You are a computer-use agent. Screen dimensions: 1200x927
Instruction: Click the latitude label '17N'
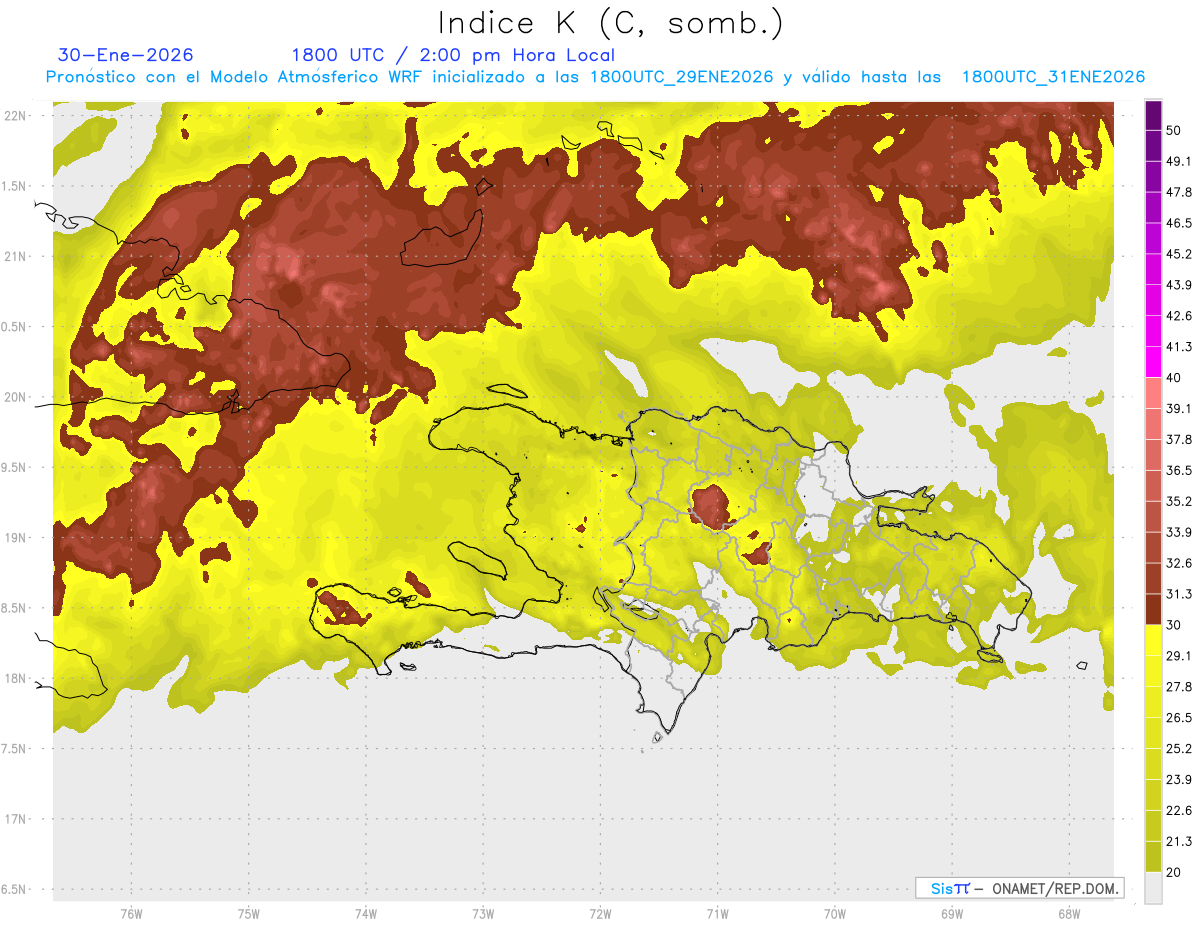point(16,819)
